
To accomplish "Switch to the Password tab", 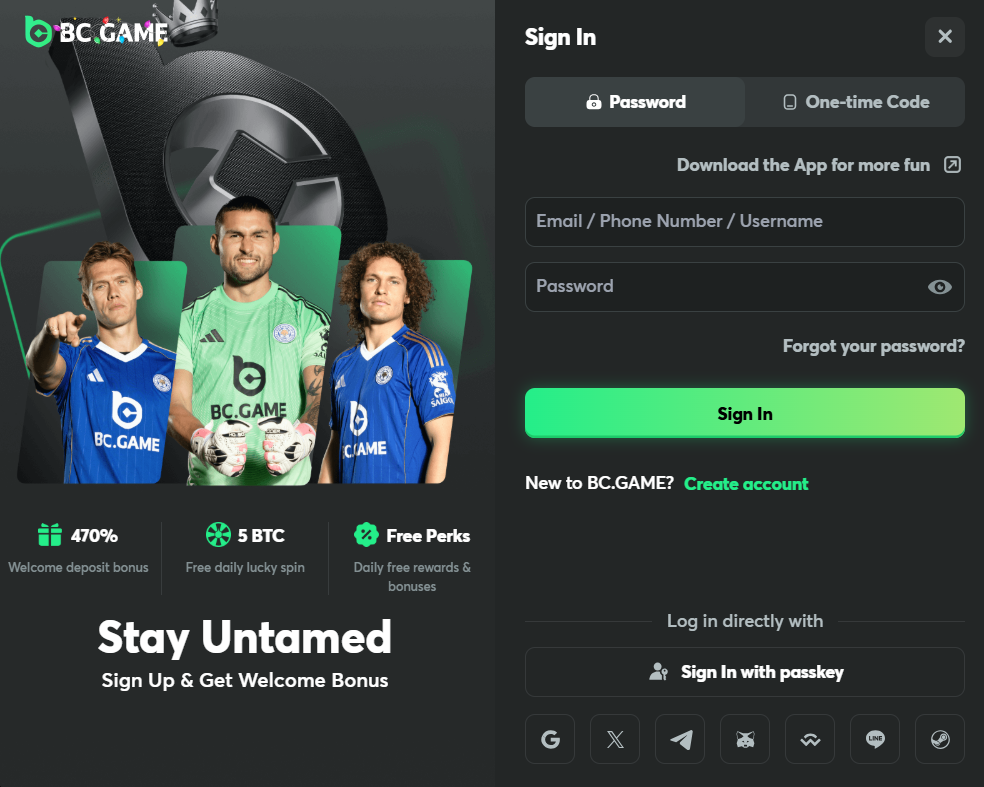I will 635,102.
